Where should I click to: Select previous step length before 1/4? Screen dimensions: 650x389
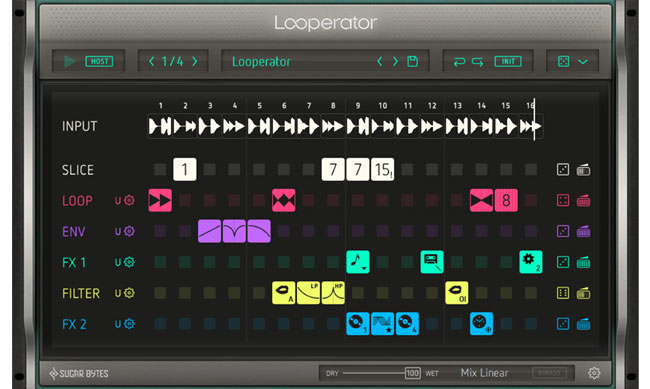[x=152, y=61]
